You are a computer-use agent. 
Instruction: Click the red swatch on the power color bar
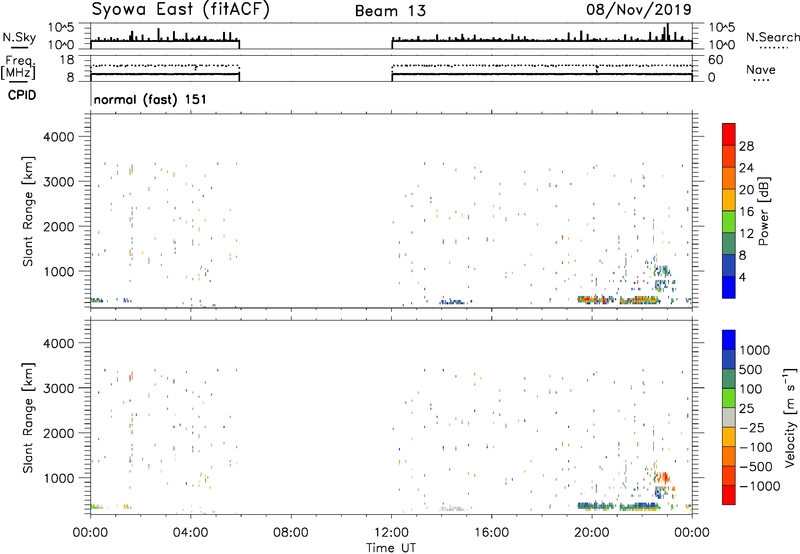click(x=729, y=135)
